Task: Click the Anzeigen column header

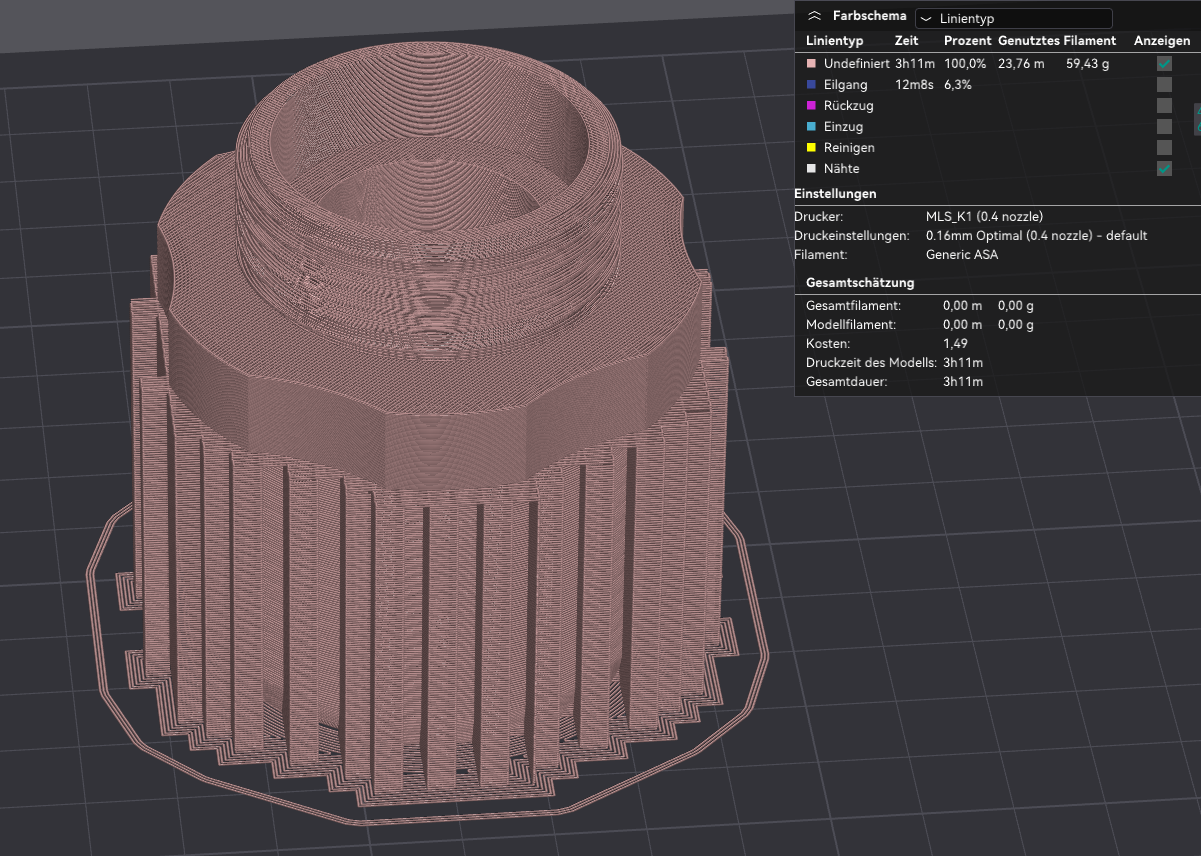Action: pos(1161,41)
